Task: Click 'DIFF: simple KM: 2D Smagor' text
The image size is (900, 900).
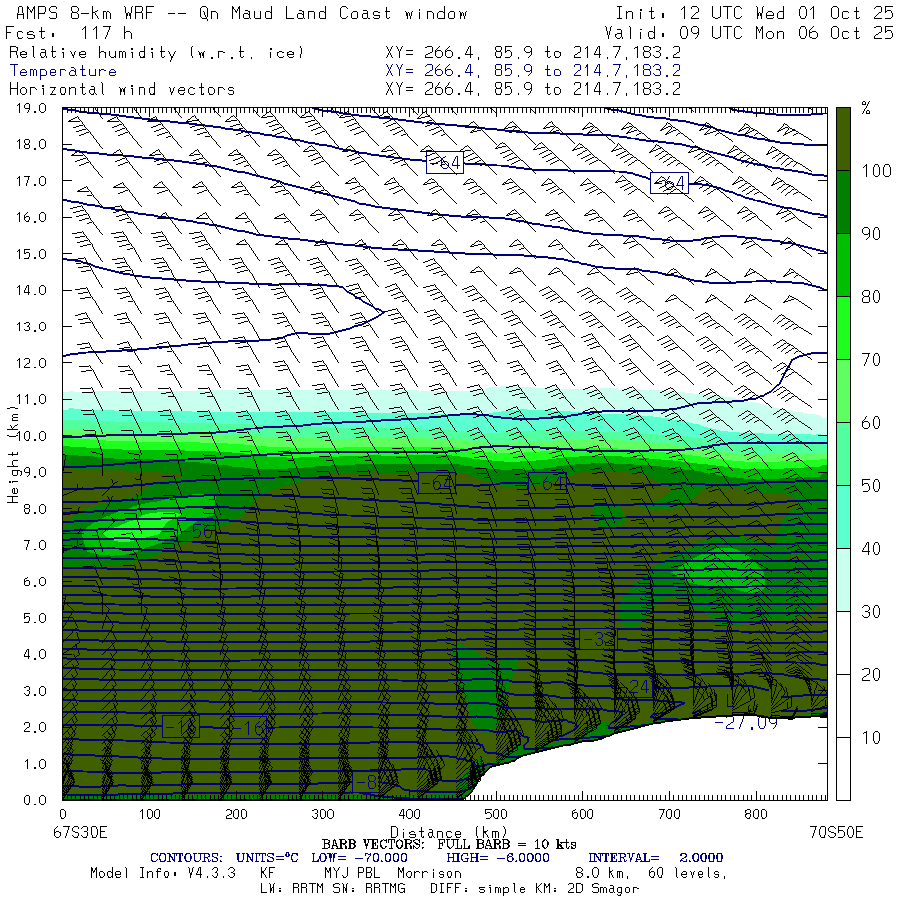Action: point(534,889)
